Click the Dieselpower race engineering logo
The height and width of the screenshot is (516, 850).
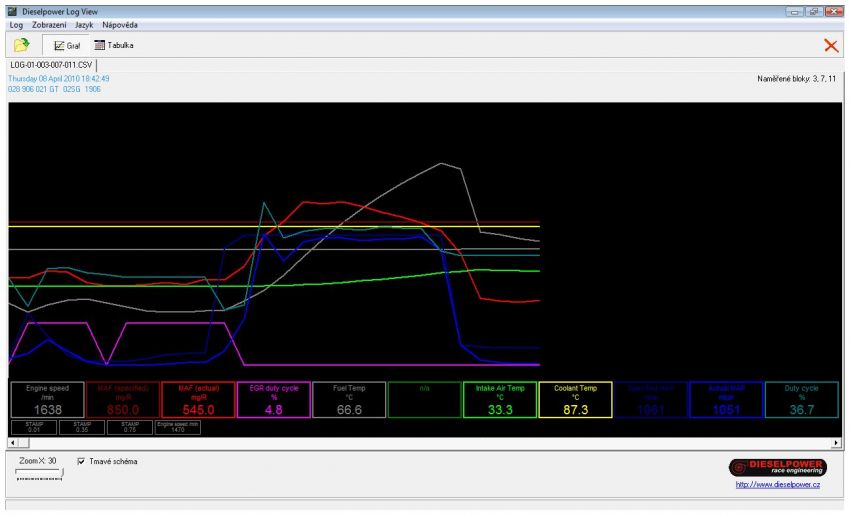tap(777, 467)
